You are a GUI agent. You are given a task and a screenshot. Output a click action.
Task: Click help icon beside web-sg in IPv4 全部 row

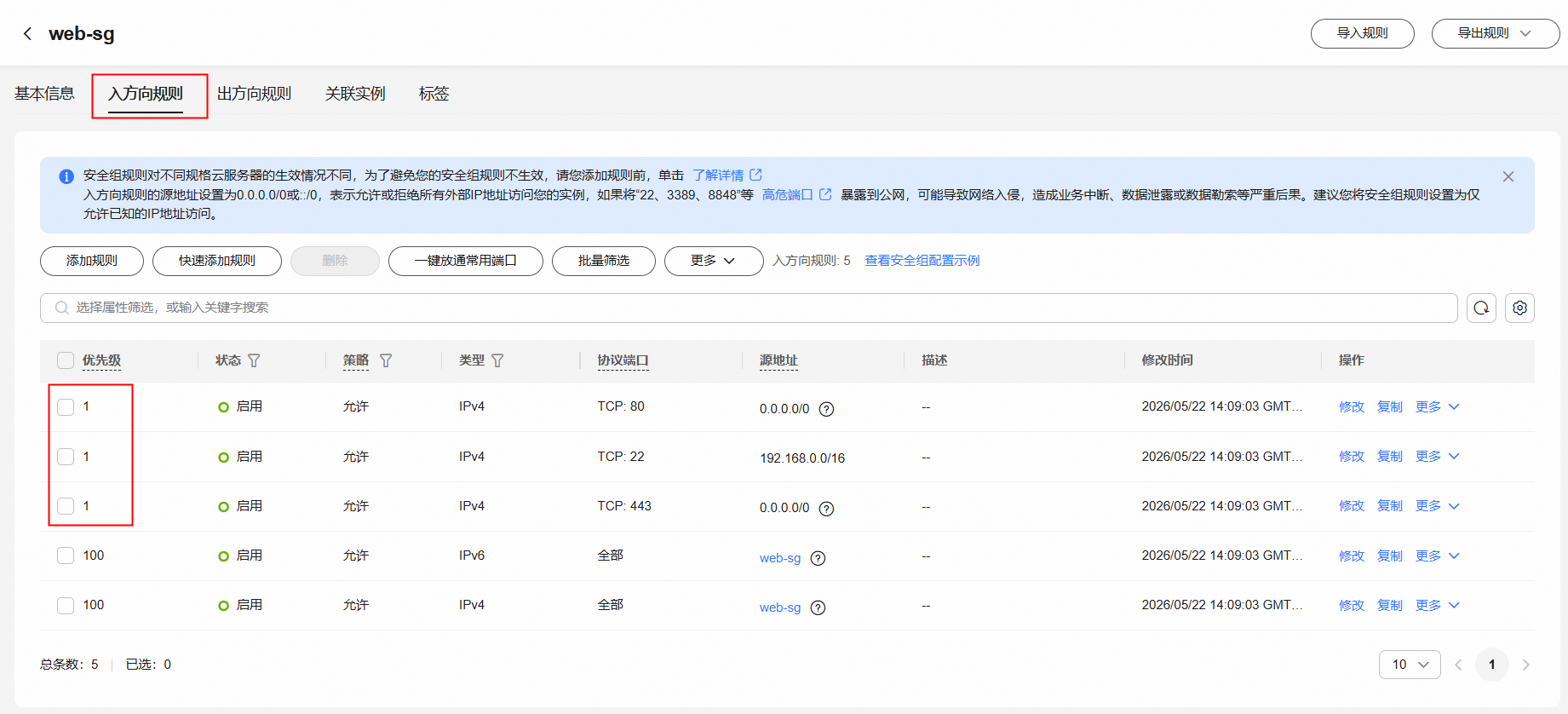(x=818, y=607)
